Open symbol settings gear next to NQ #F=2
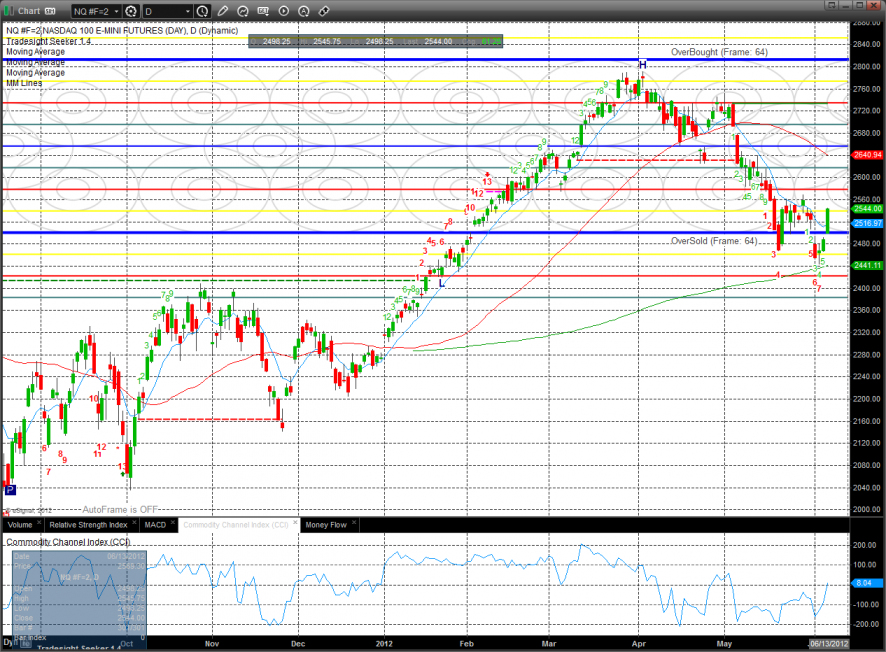 point(131,12)
